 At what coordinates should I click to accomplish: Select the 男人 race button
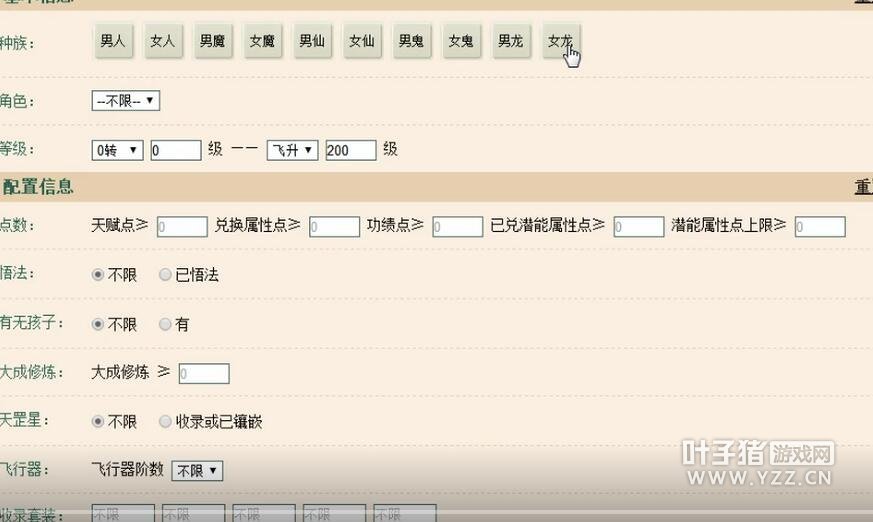pyautogui.click(x=113, y=42)
